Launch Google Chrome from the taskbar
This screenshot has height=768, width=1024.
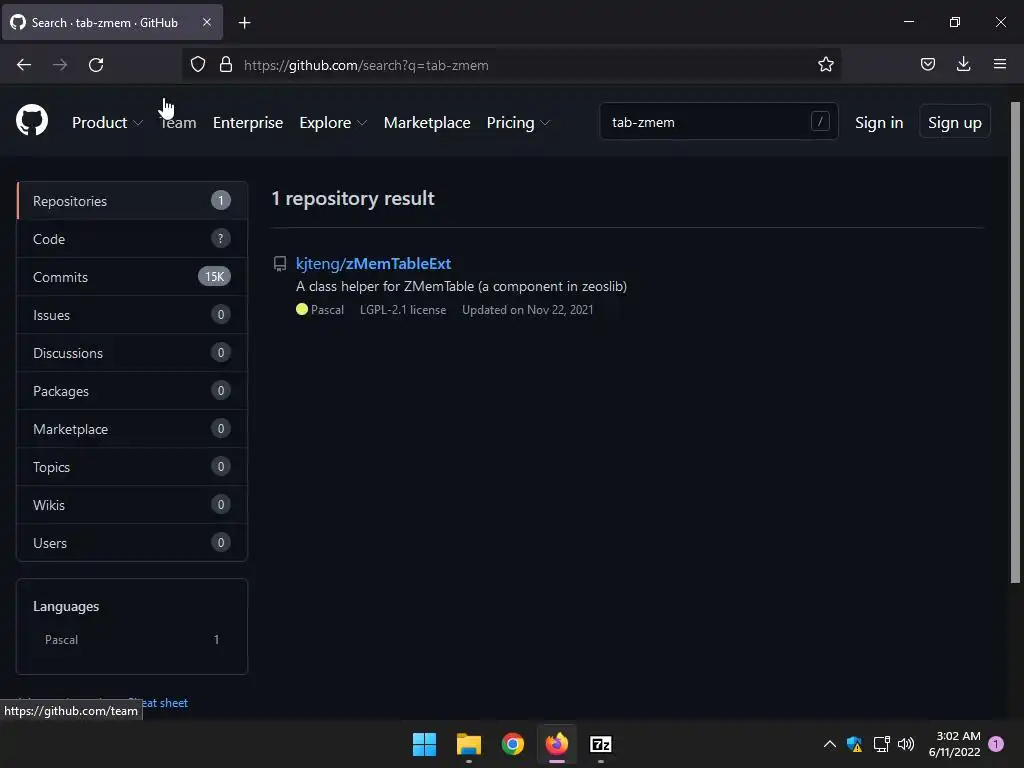click(x=513, y=744)
